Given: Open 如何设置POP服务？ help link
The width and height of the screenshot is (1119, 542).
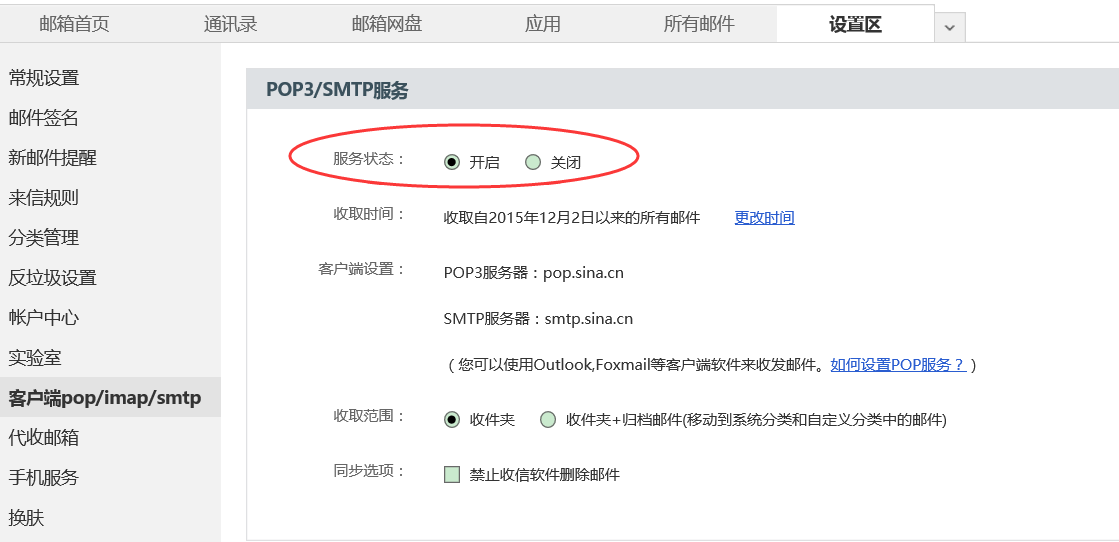Looking at the screenshot, I should click(898, 365).
